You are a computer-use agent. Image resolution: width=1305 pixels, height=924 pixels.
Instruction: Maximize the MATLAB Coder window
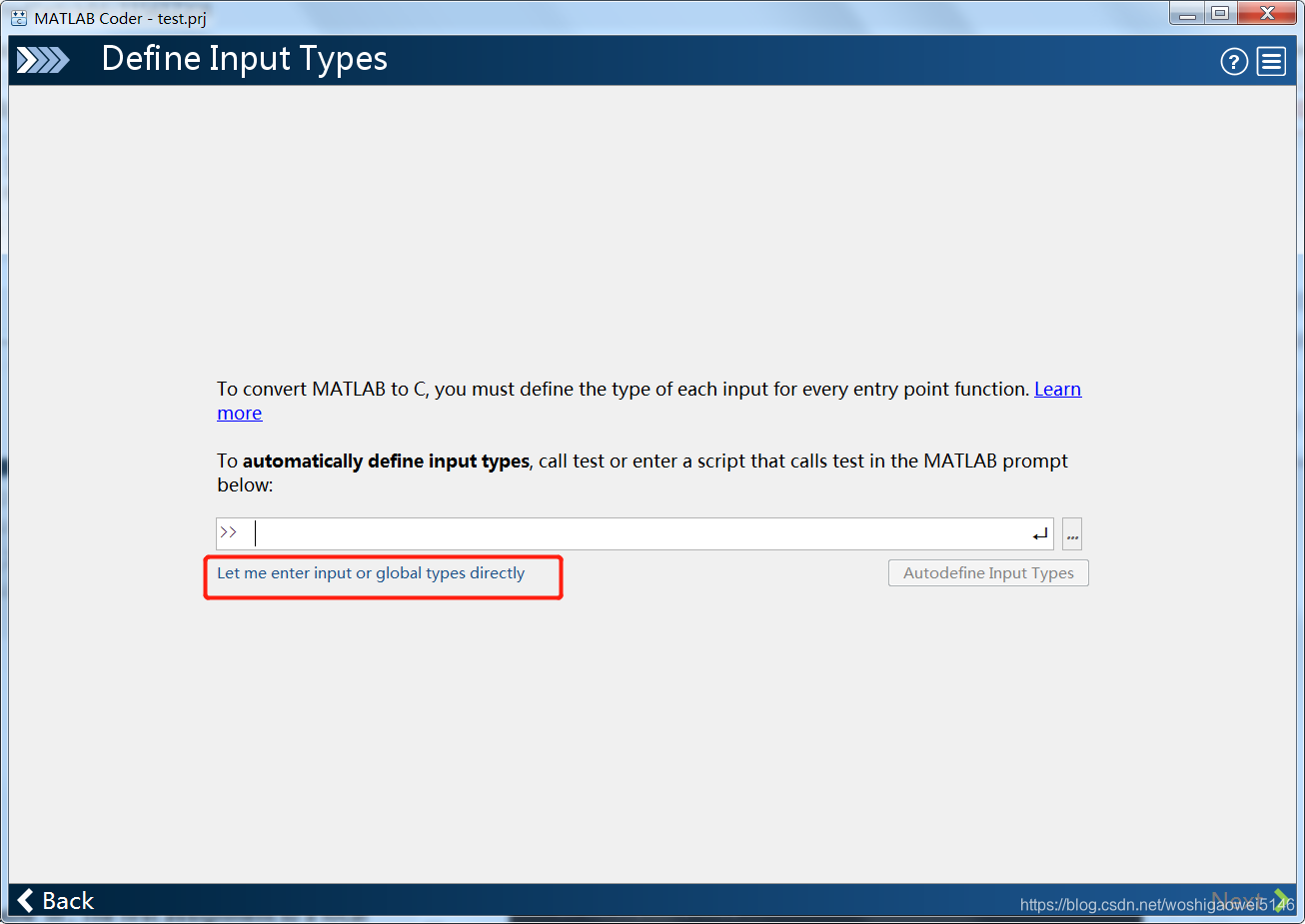point(1220,13)
